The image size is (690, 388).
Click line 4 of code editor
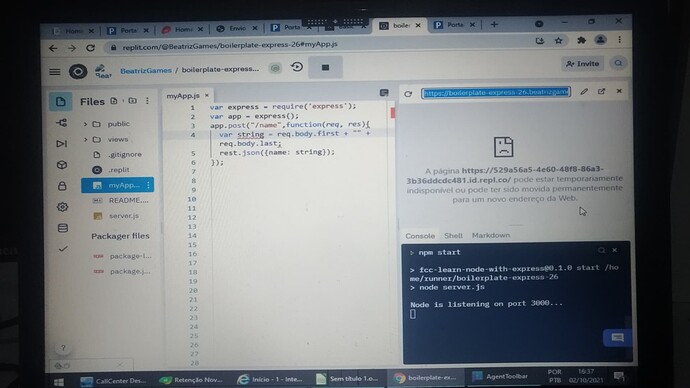pos(294,134)
